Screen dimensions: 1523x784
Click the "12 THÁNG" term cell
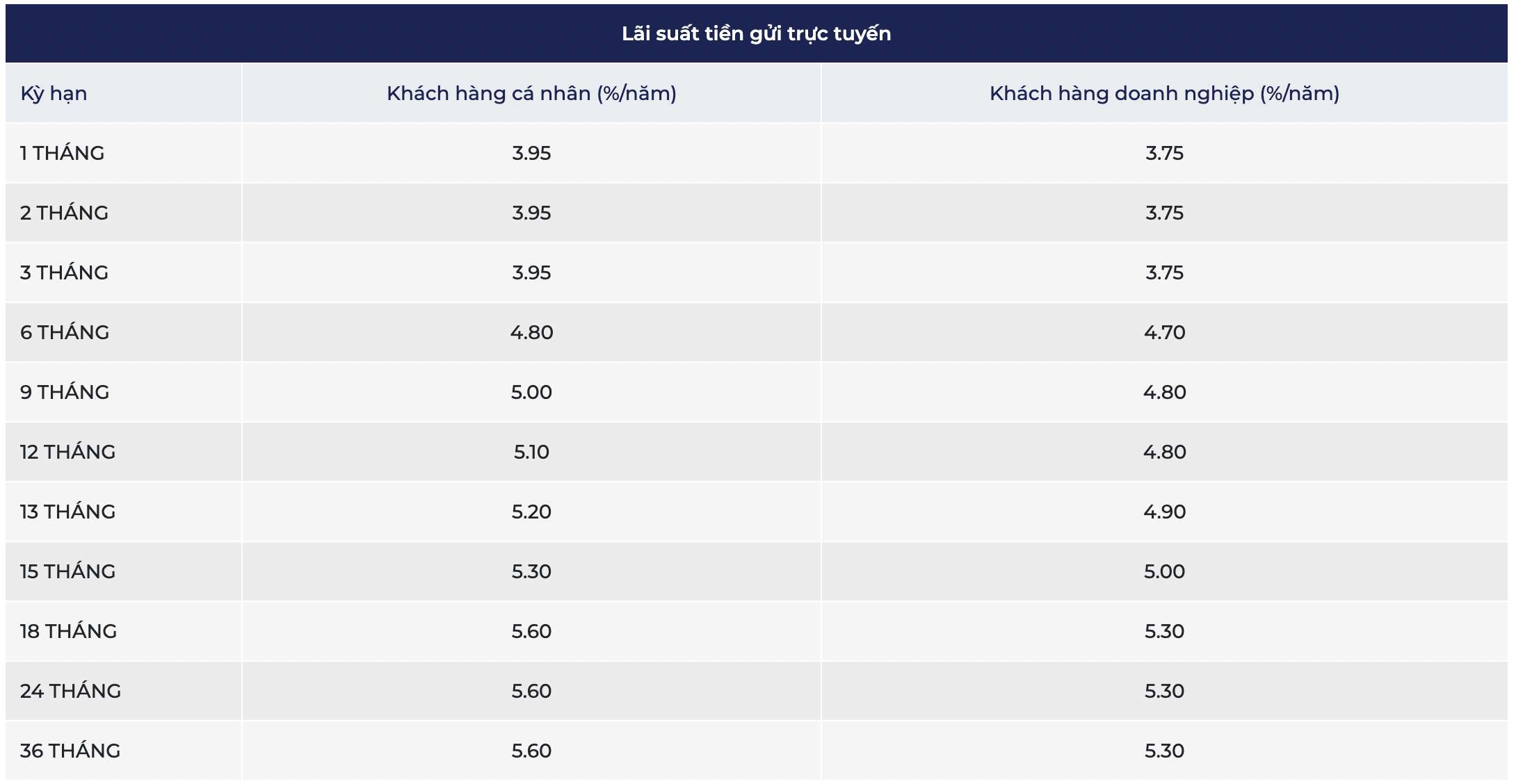click(67, 452)
